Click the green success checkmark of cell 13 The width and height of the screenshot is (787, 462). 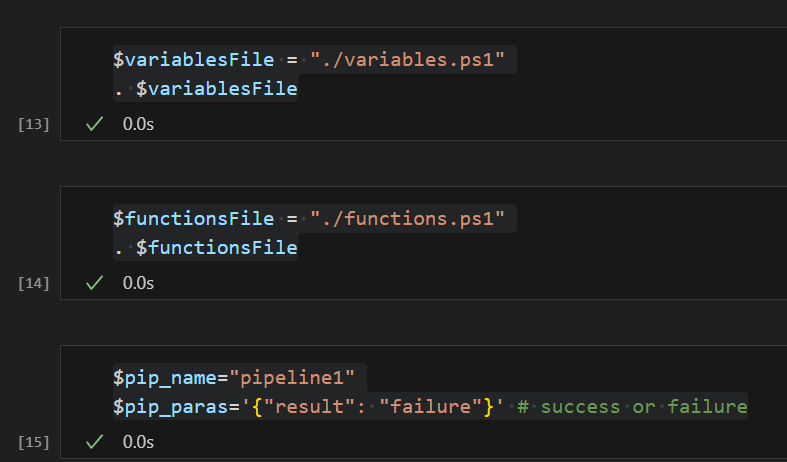[x=94, y=124]
